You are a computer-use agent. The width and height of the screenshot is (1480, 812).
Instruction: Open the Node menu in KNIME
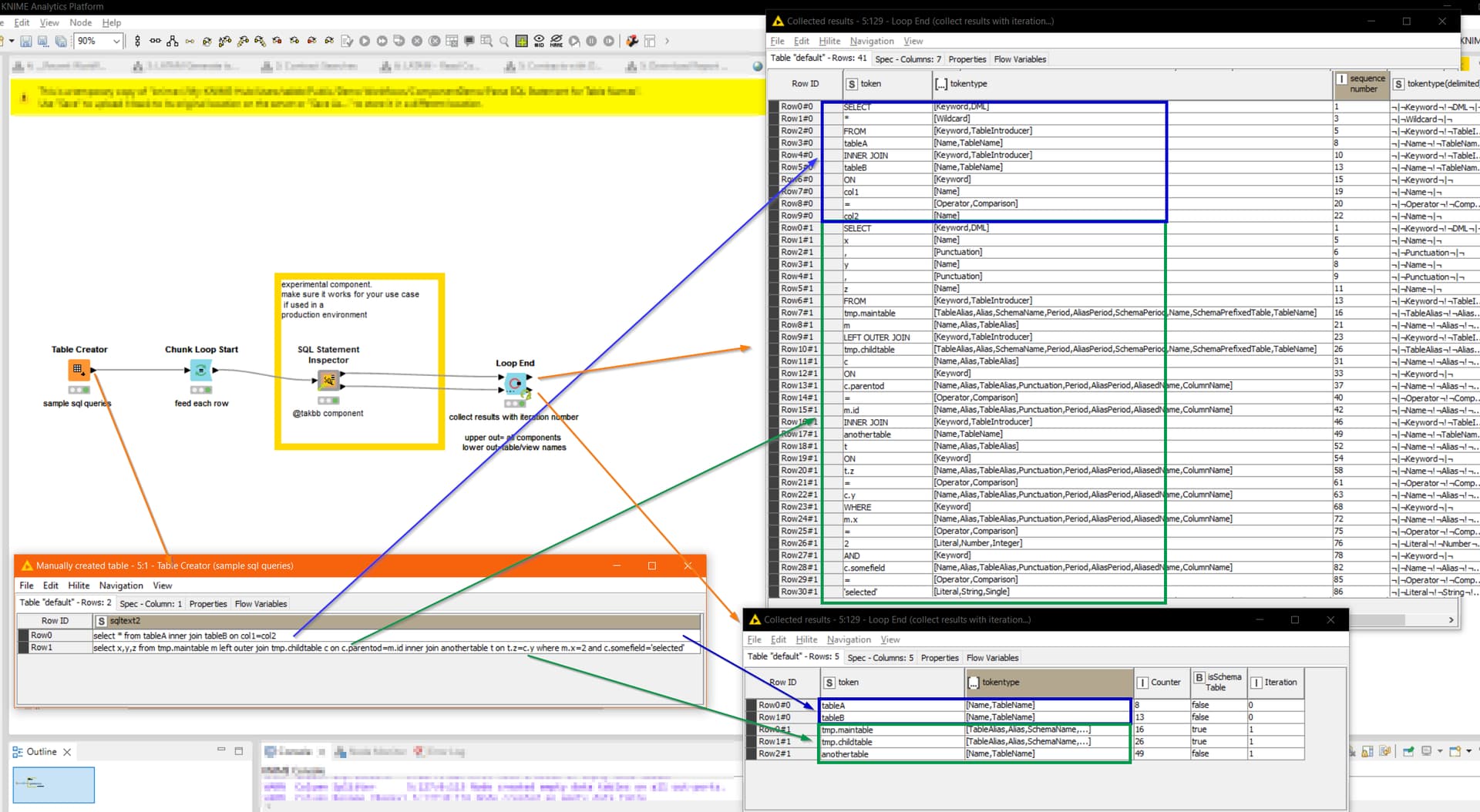point(80,23)
